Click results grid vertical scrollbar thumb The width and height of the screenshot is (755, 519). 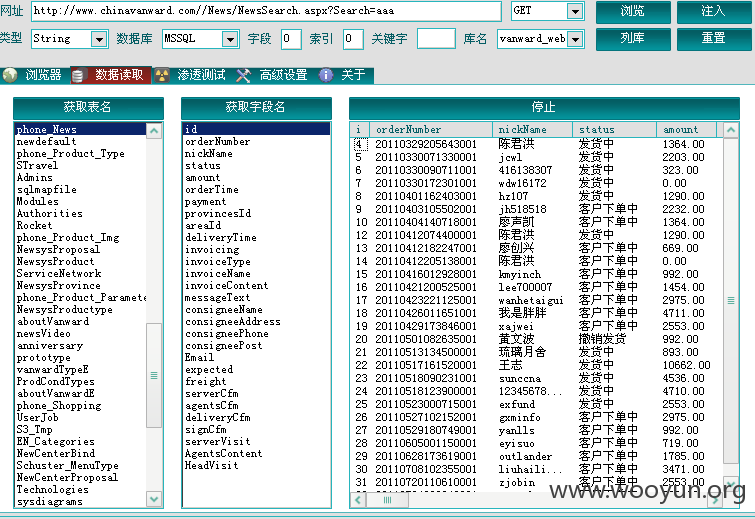click(731, 301)
